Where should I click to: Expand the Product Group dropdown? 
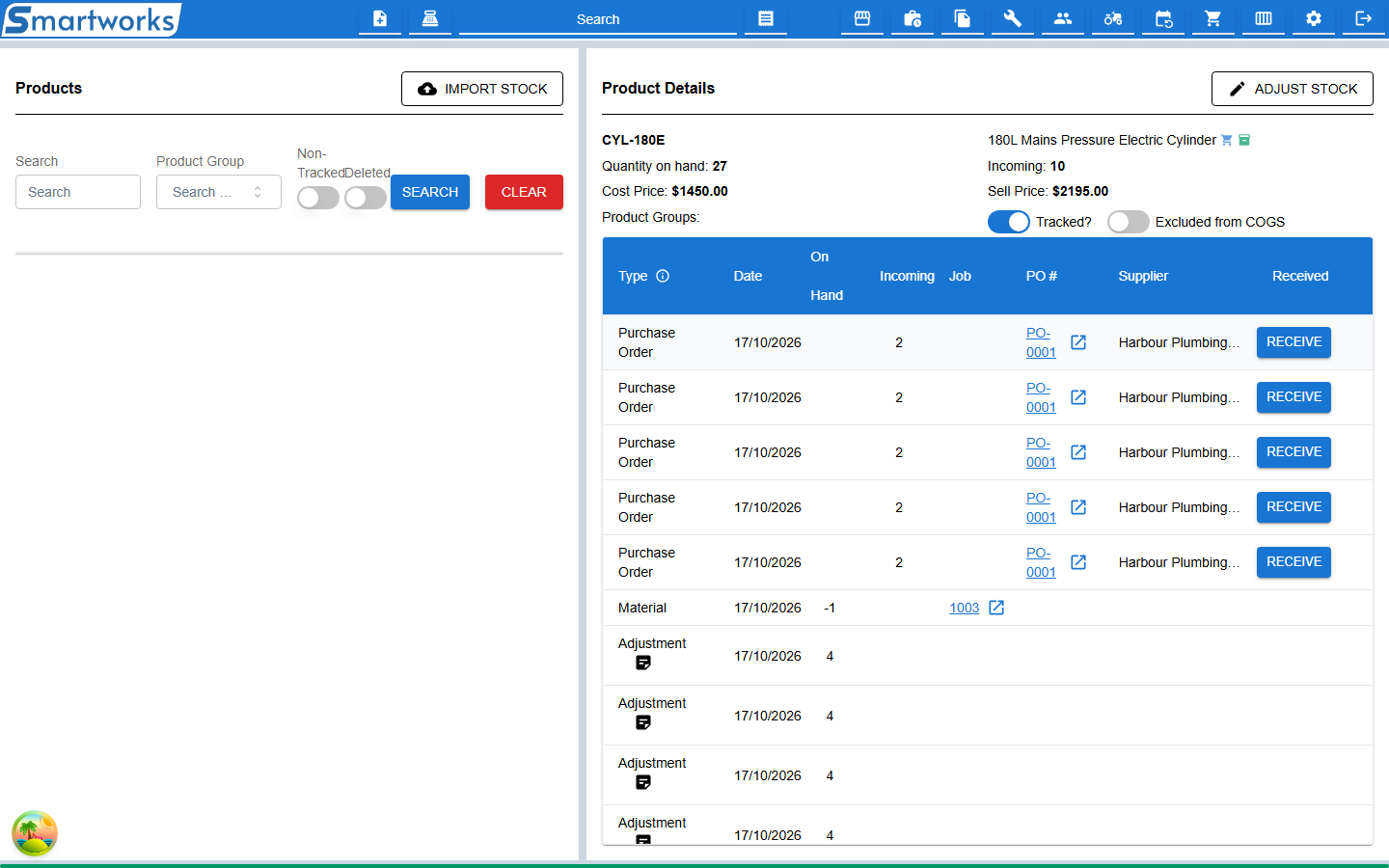pos(219,192)
